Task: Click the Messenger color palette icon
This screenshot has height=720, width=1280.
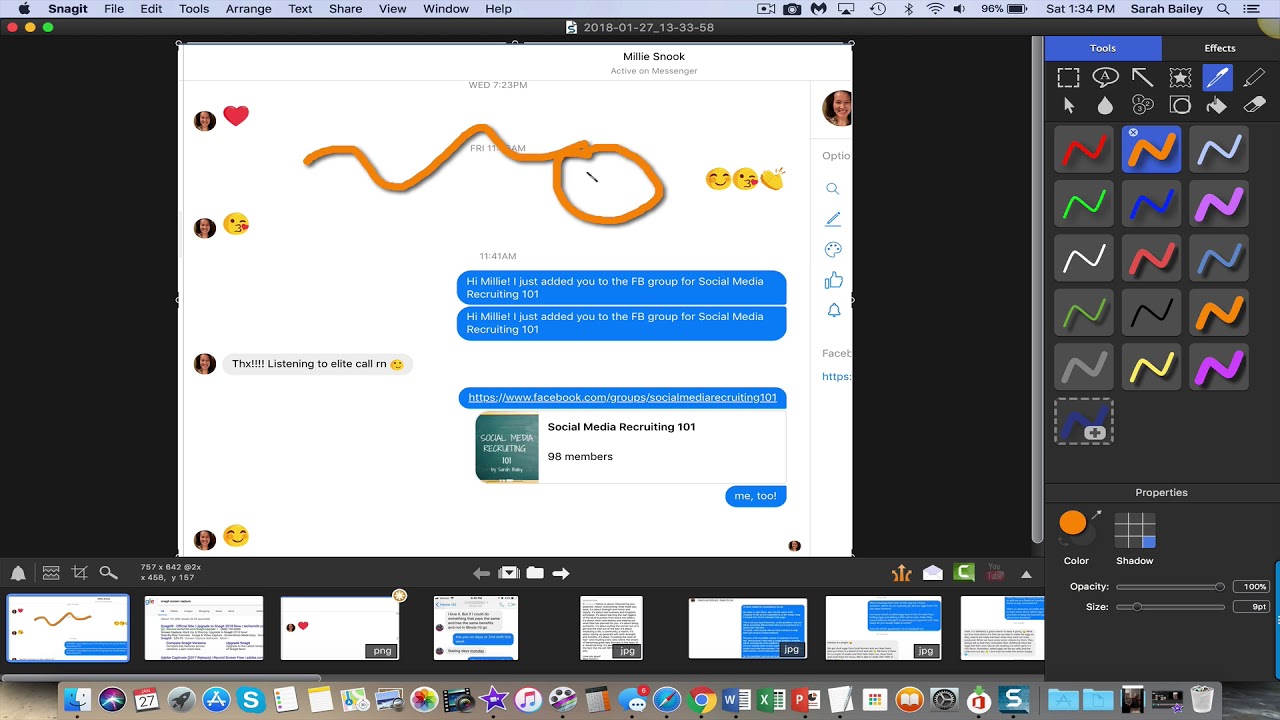Action: point(833,250)
